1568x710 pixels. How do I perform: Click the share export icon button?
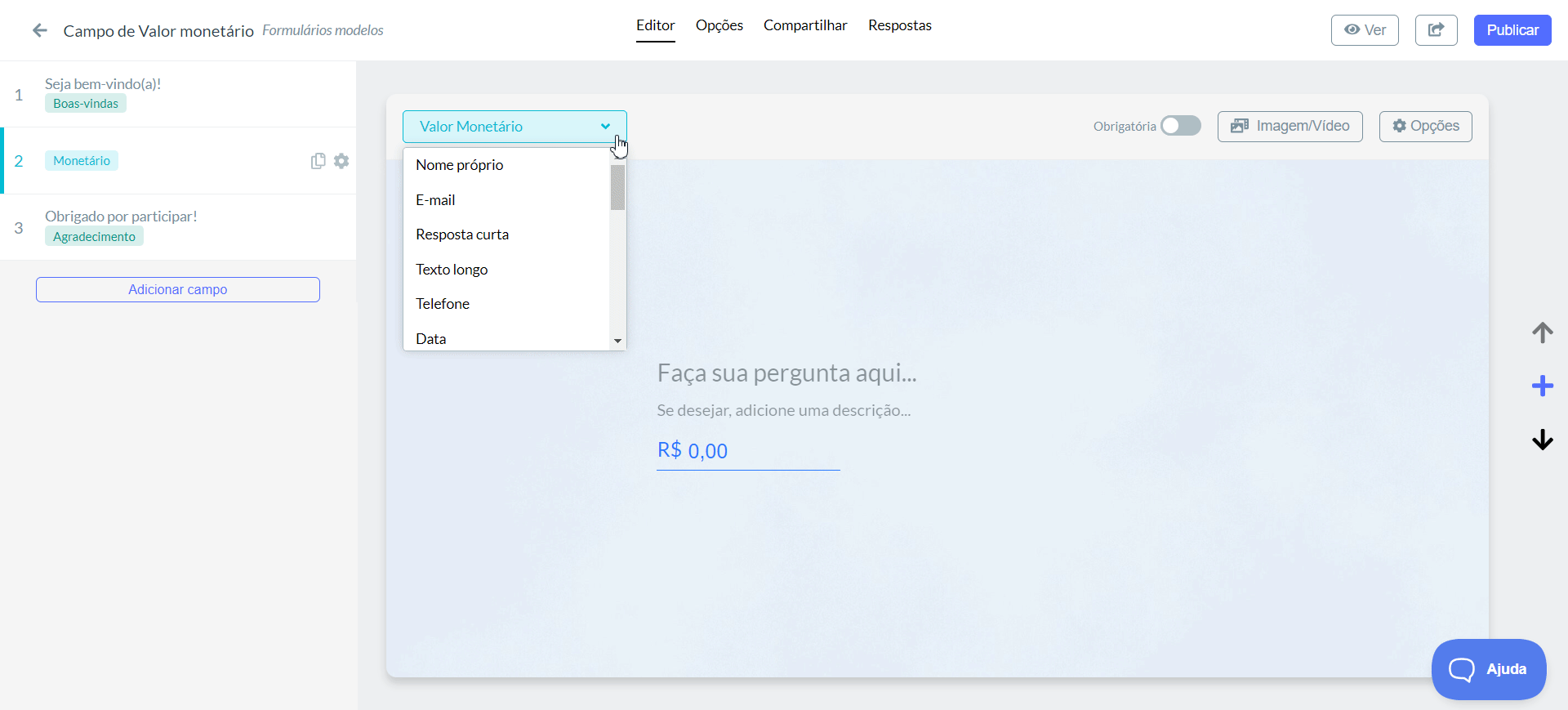[1436, 30]
